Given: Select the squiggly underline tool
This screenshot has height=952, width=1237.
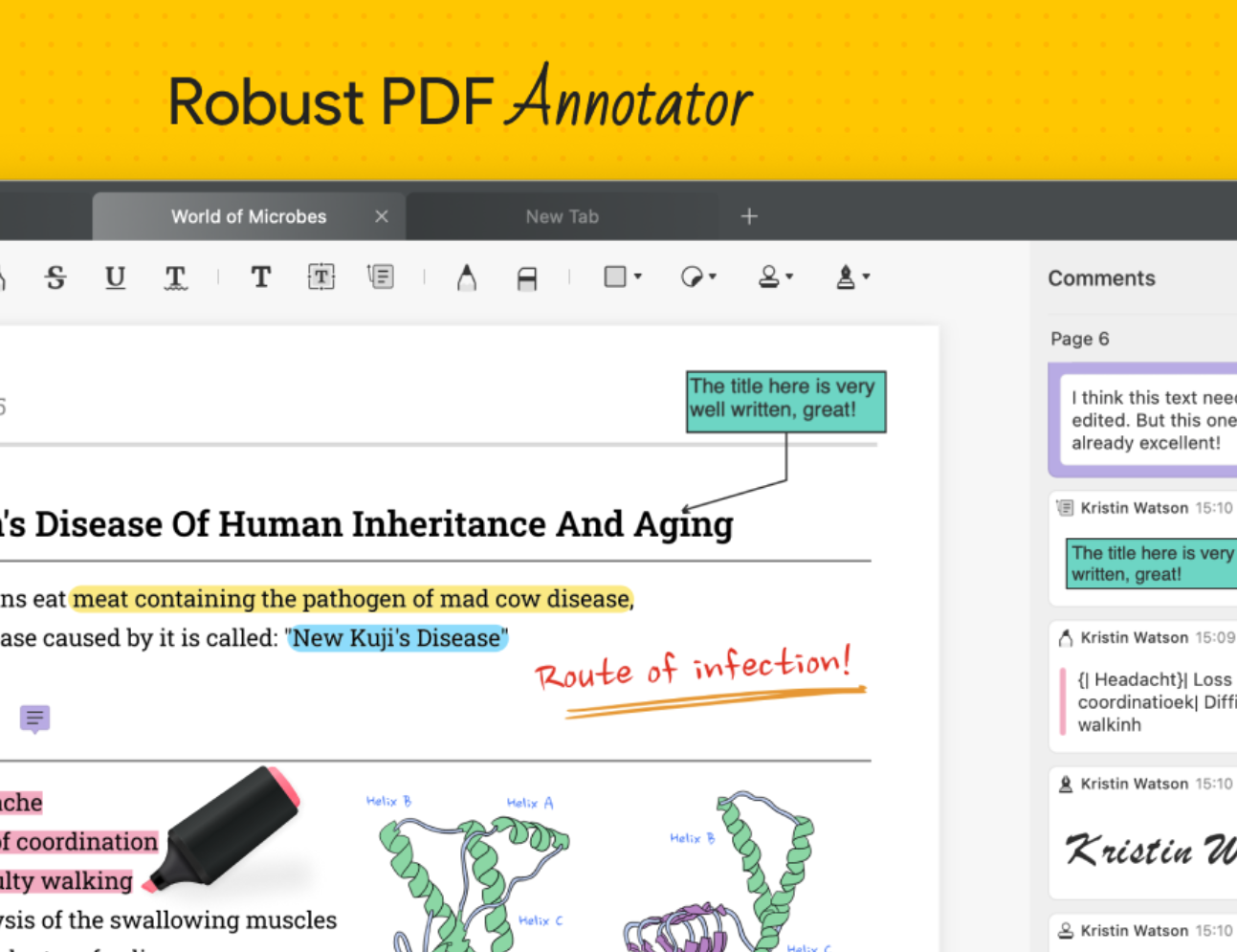Looking at the screenshot, I should tap(175, 277).
